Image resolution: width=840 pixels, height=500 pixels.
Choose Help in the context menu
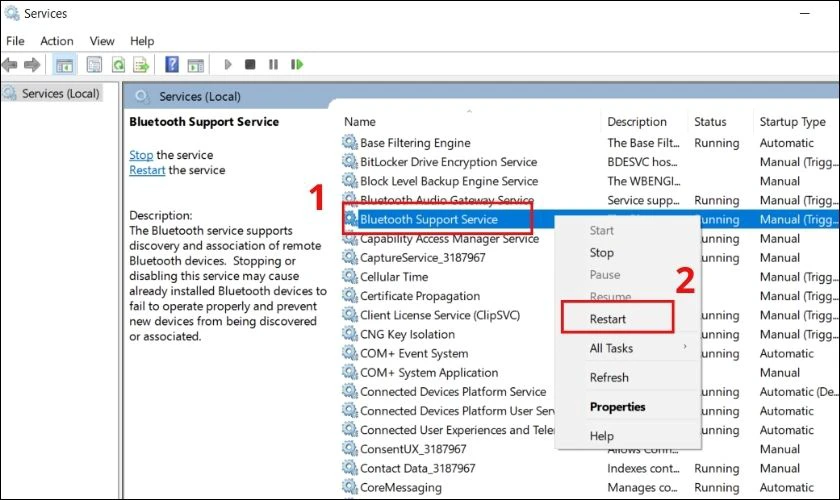tap(627, 436)
